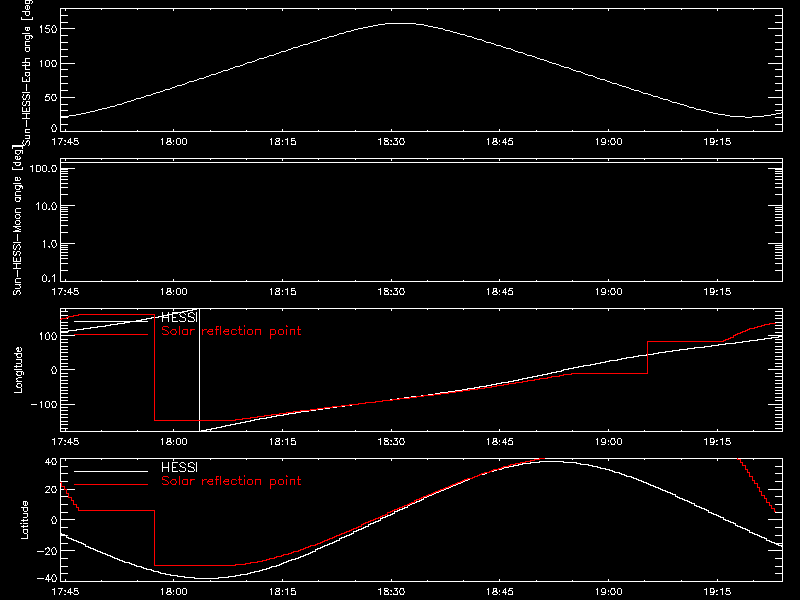Click the vertical white wrap line in Longitude plot

pyautogui.click(x=199, y=370)
